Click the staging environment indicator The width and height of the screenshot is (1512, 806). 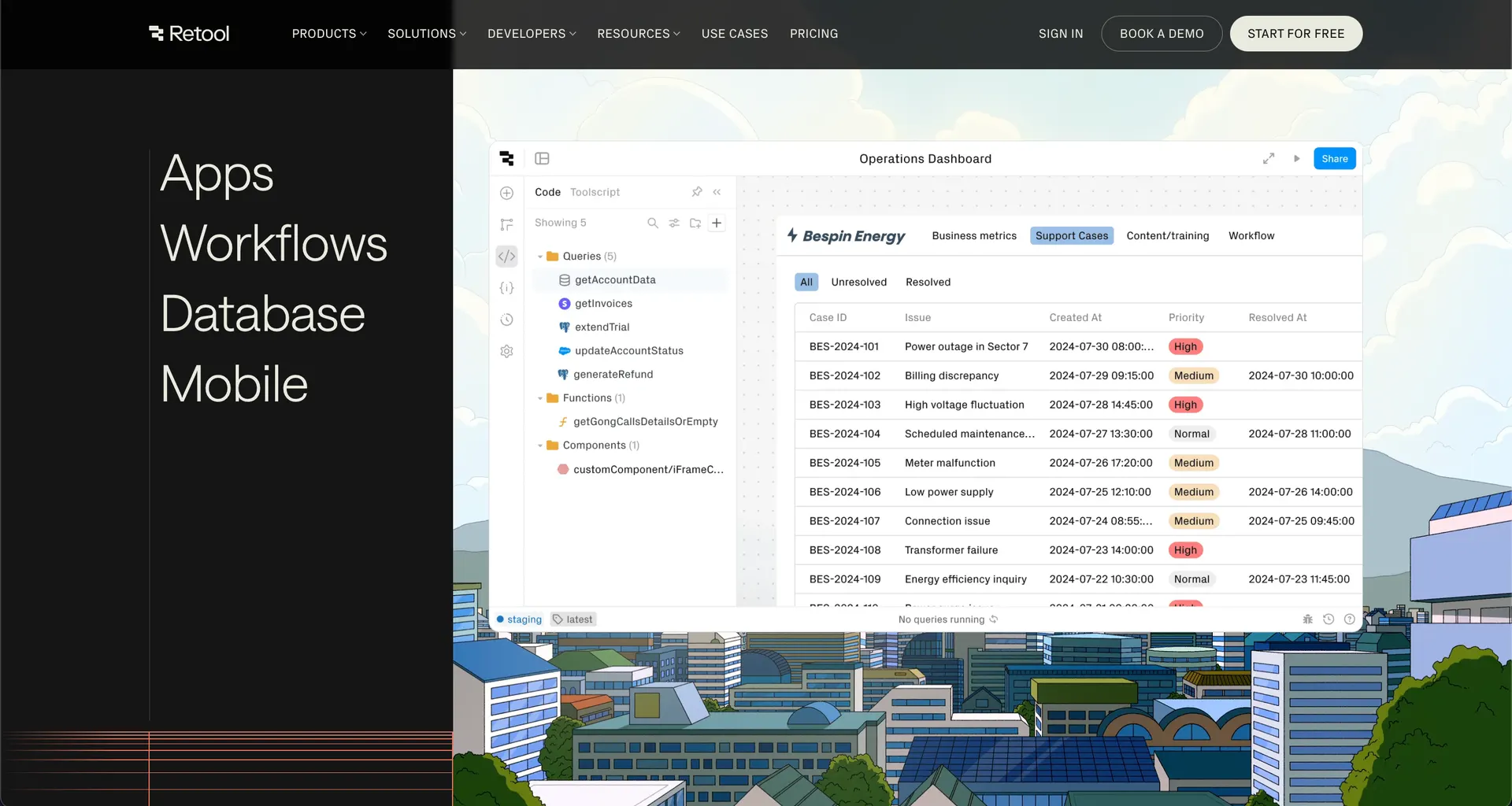[x=519, y=619]
